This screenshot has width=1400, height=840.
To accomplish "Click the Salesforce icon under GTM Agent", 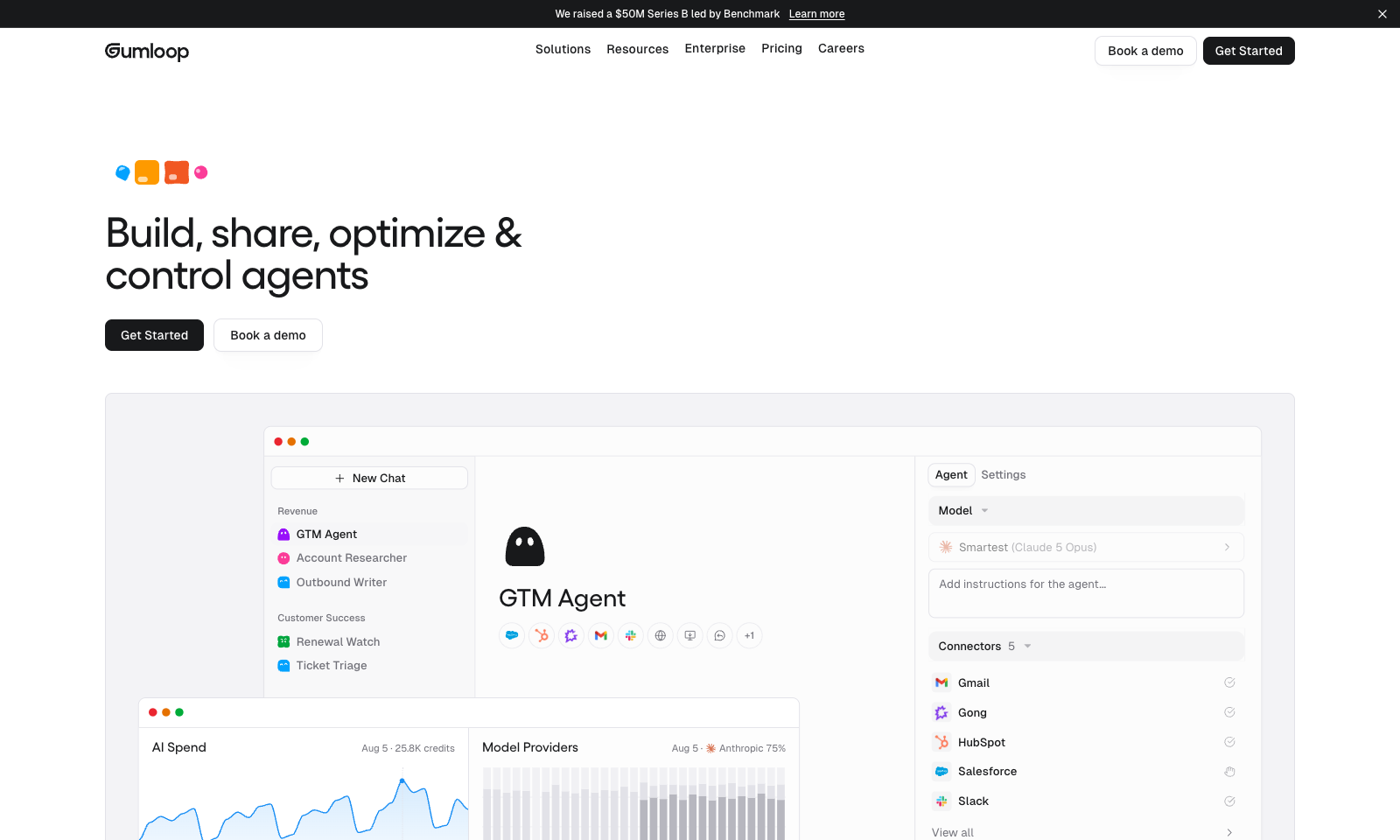I will pos(512,635).
